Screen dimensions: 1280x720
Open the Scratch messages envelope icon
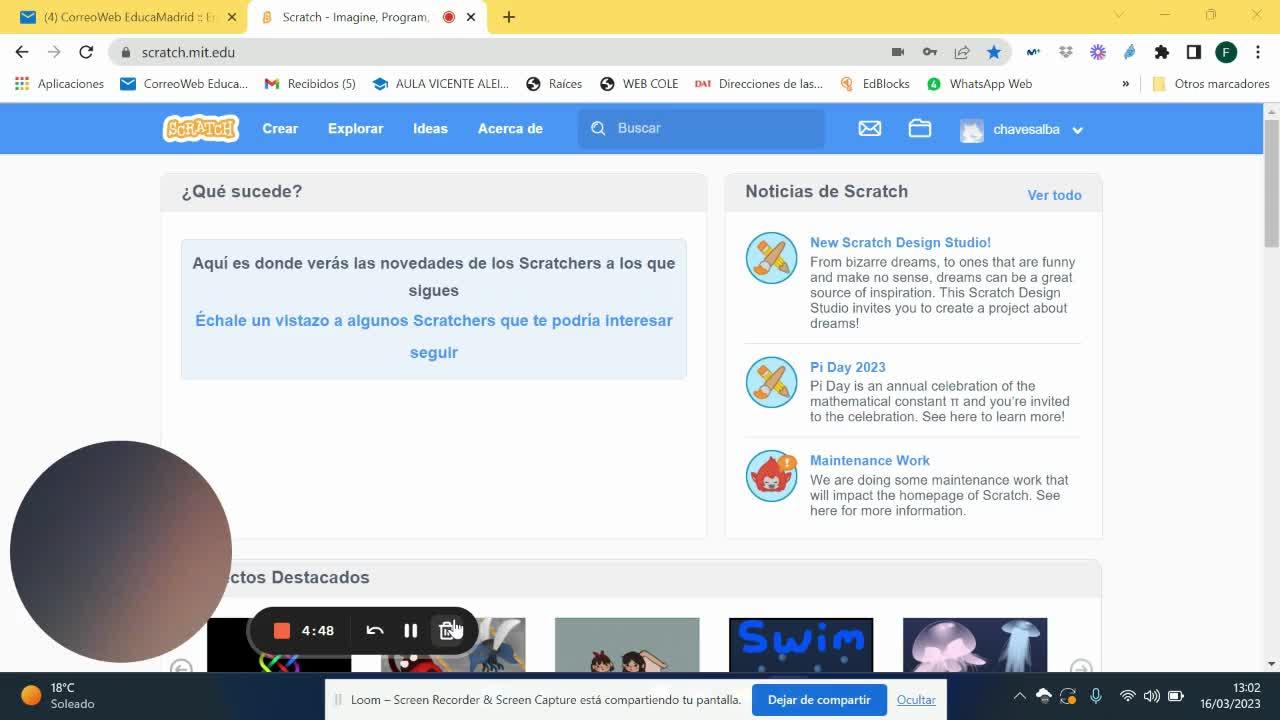(870, 129)
